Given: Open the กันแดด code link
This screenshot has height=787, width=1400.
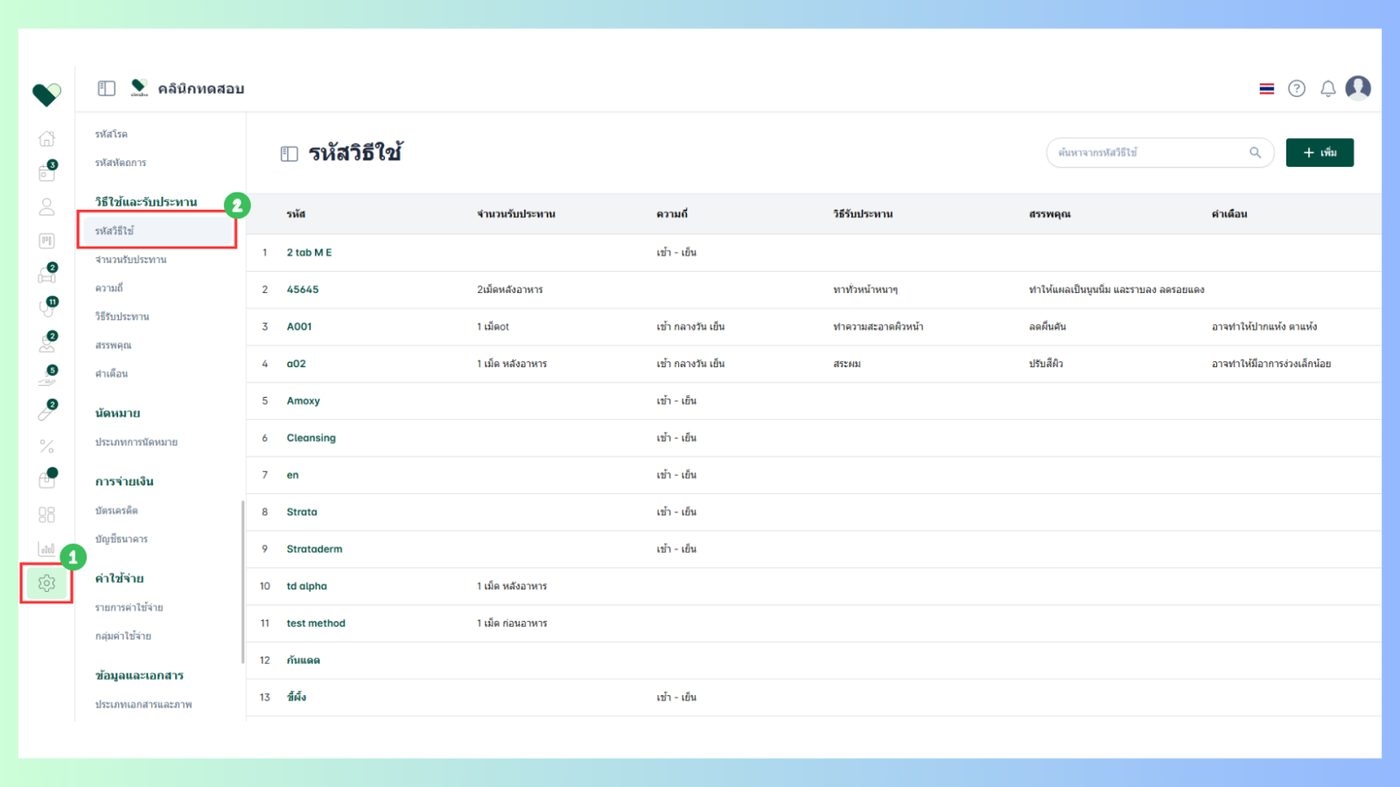Looking at the screenshot, I should (303, 660).
